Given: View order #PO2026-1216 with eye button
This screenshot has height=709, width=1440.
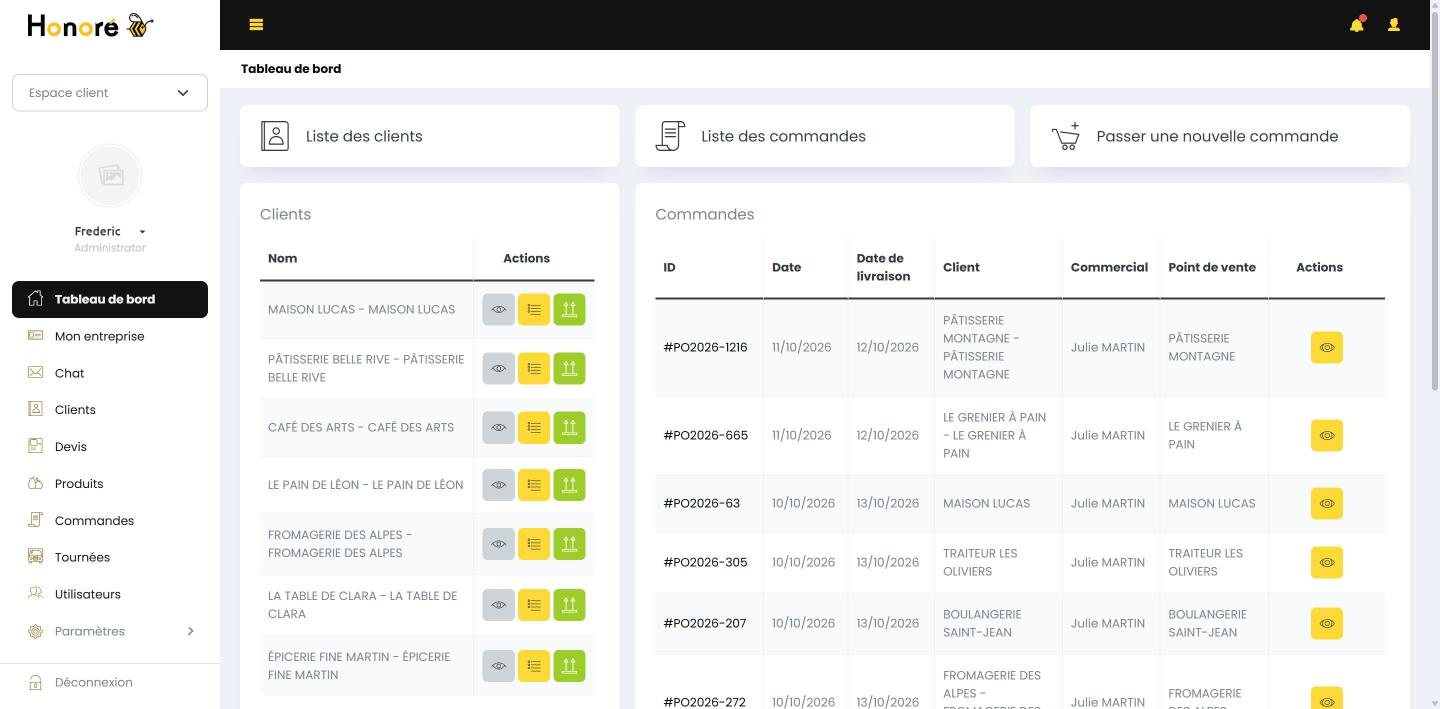Looking at the screenshot, I should 1327,348.
